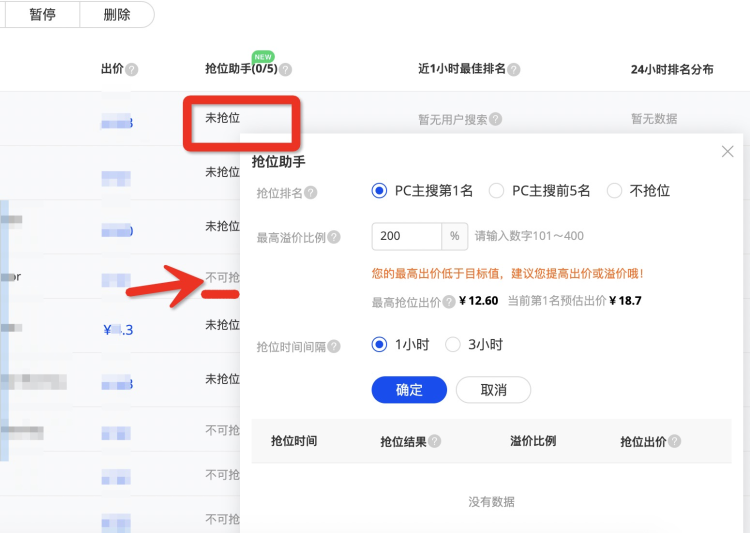Close the 抢位助手 dialog
Viewport: 750px width, 533px height.
coord(727,152)
